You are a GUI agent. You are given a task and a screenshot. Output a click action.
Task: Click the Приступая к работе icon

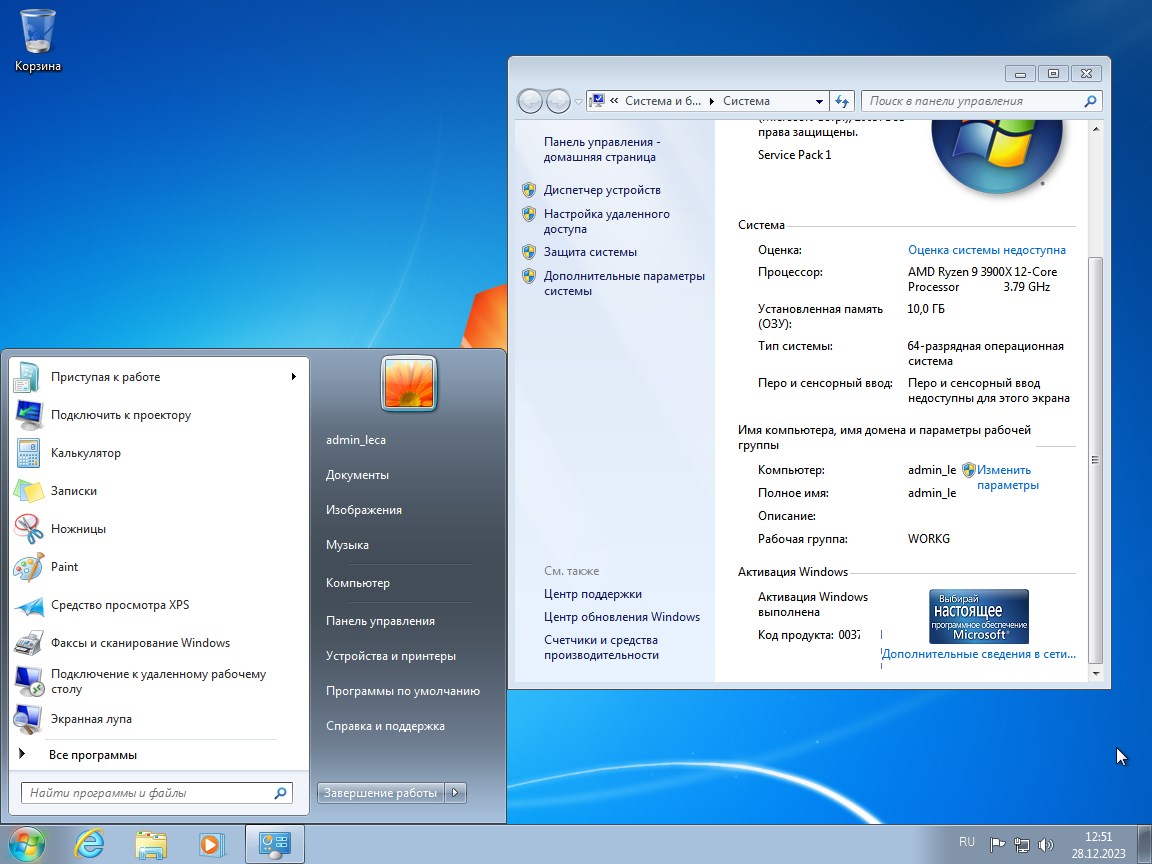pos(28,377)
